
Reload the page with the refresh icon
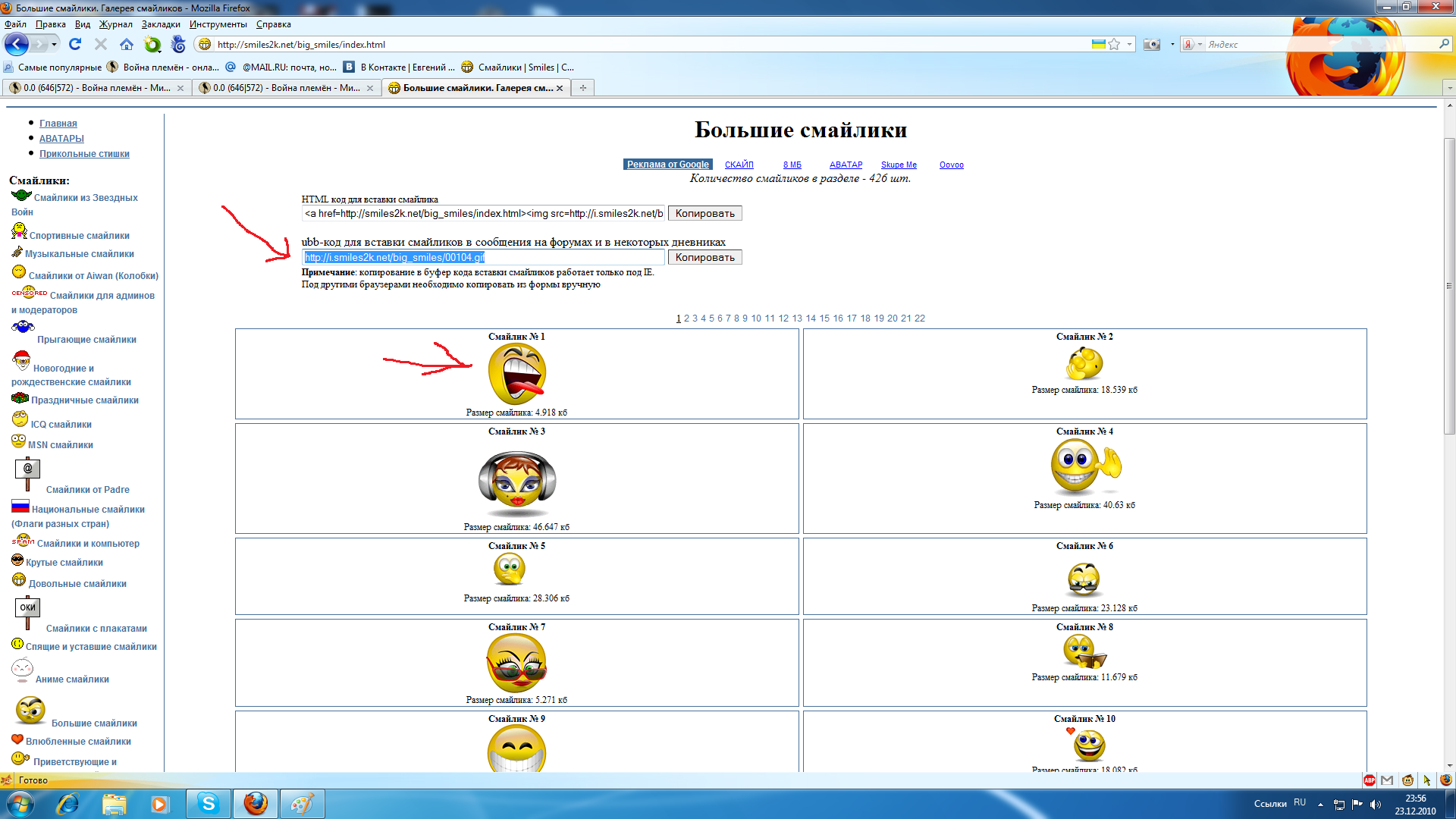click(x=74, y=44)
